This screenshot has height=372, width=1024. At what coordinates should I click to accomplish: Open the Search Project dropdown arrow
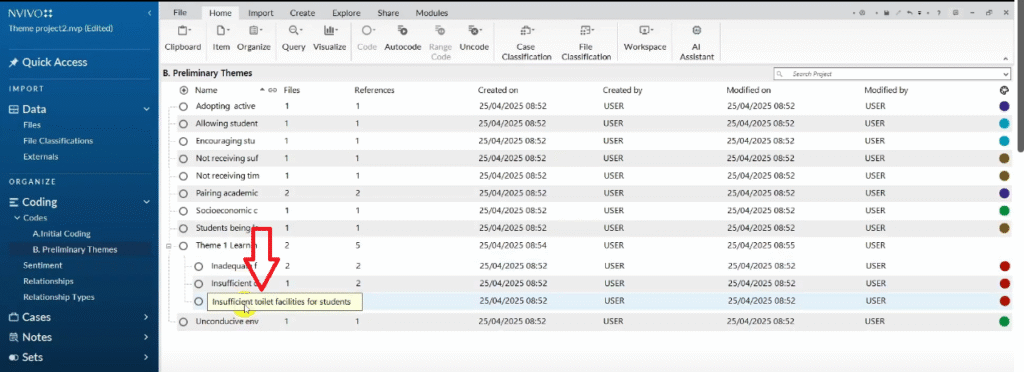(x=1006, y=74)
